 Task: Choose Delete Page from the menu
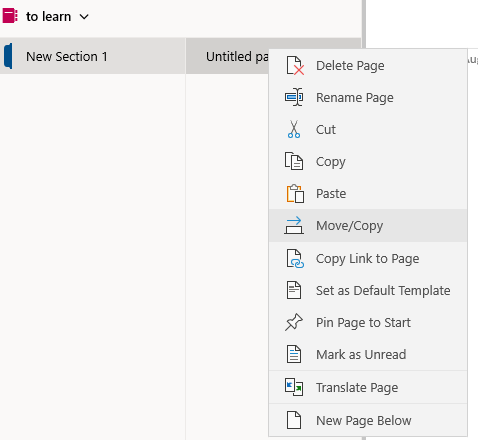tap(368, 66)
